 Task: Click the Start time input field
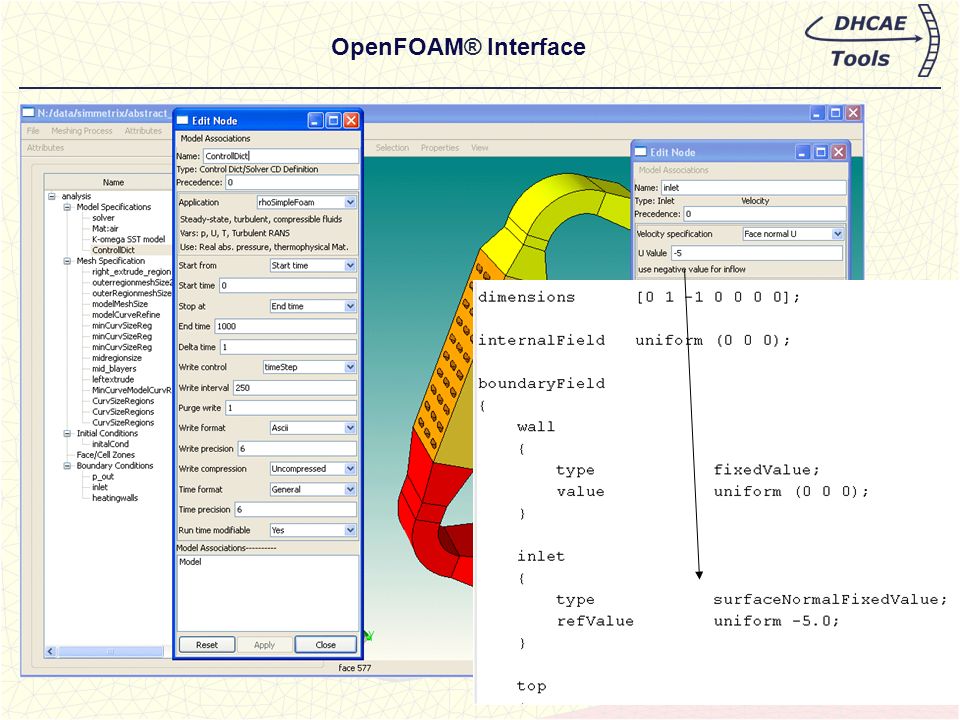click(288, 286)
